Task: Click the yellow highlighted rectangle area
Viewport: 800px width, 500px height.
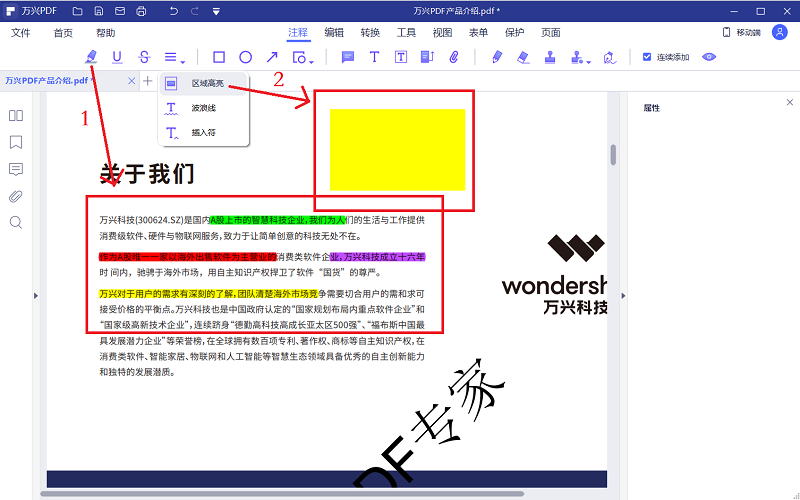Action: [x=397, y=150]
